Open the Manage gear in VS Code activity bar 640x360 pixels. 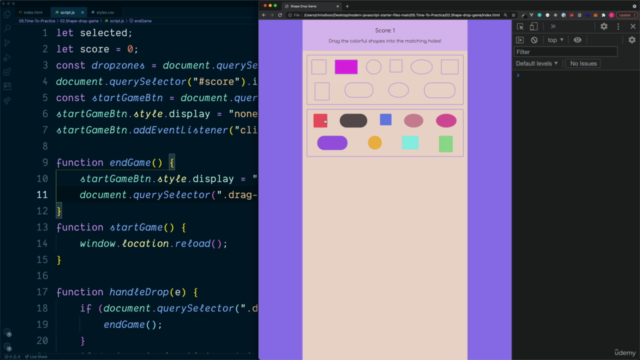point(7,347)
